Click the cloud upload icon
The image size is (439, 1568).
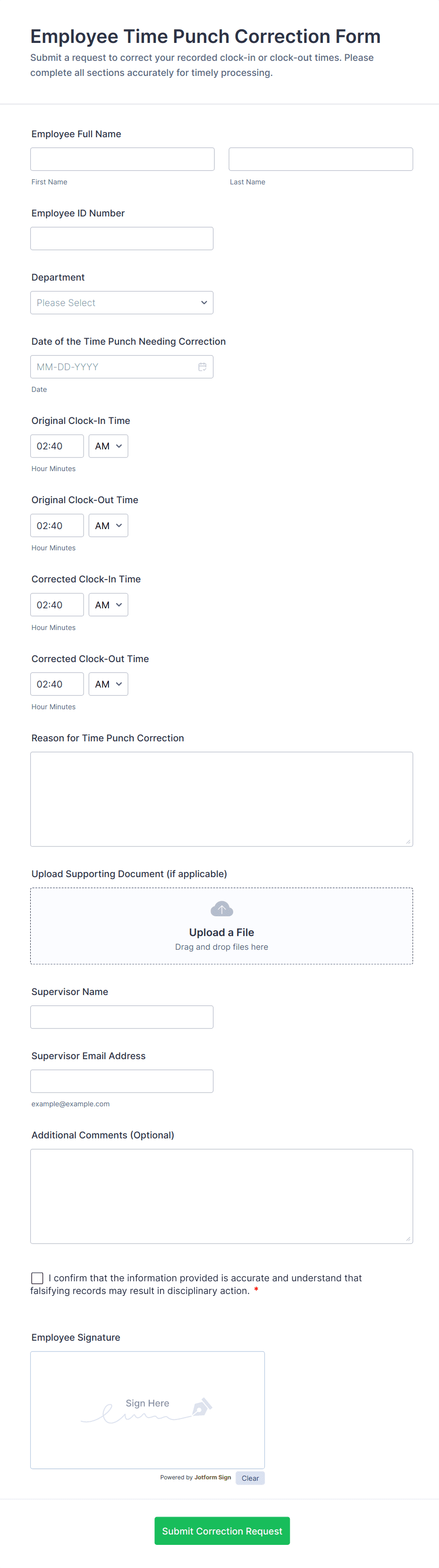click(221, 908)
